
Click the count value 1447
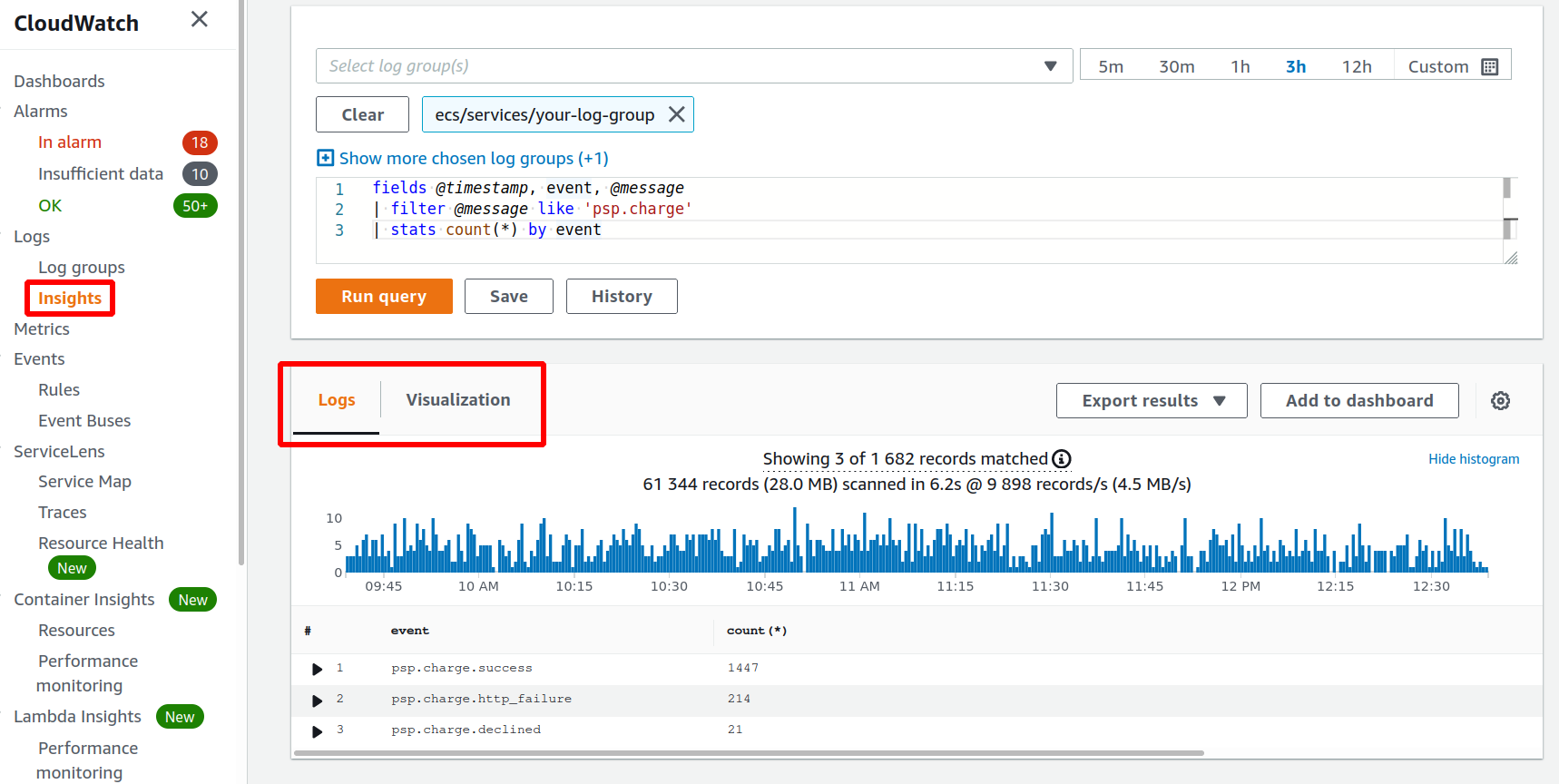pyautogui.click(x=743, y=669)
